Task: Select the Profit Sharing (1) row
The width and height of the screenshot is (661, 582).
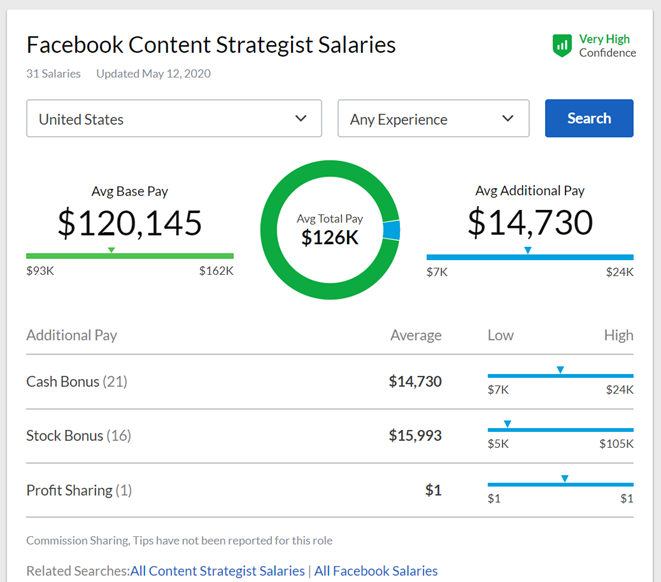Action: click(x=79, y=490)
